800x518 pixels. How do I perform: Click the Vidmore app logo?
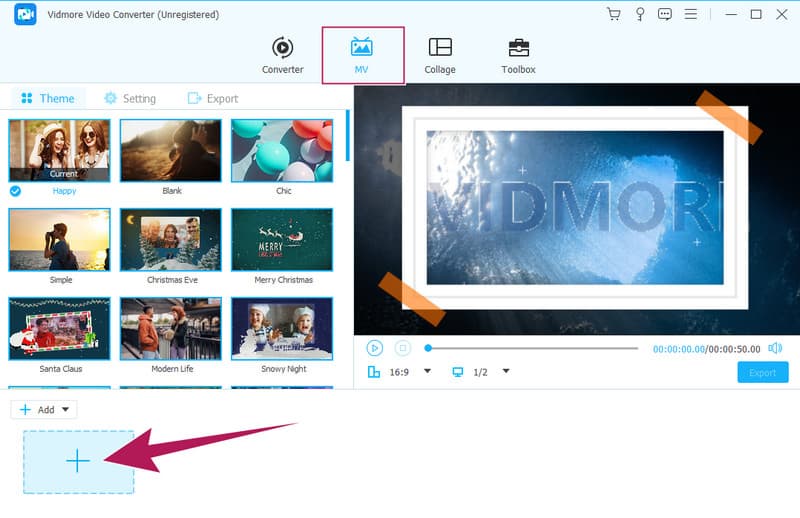point(25,14)
